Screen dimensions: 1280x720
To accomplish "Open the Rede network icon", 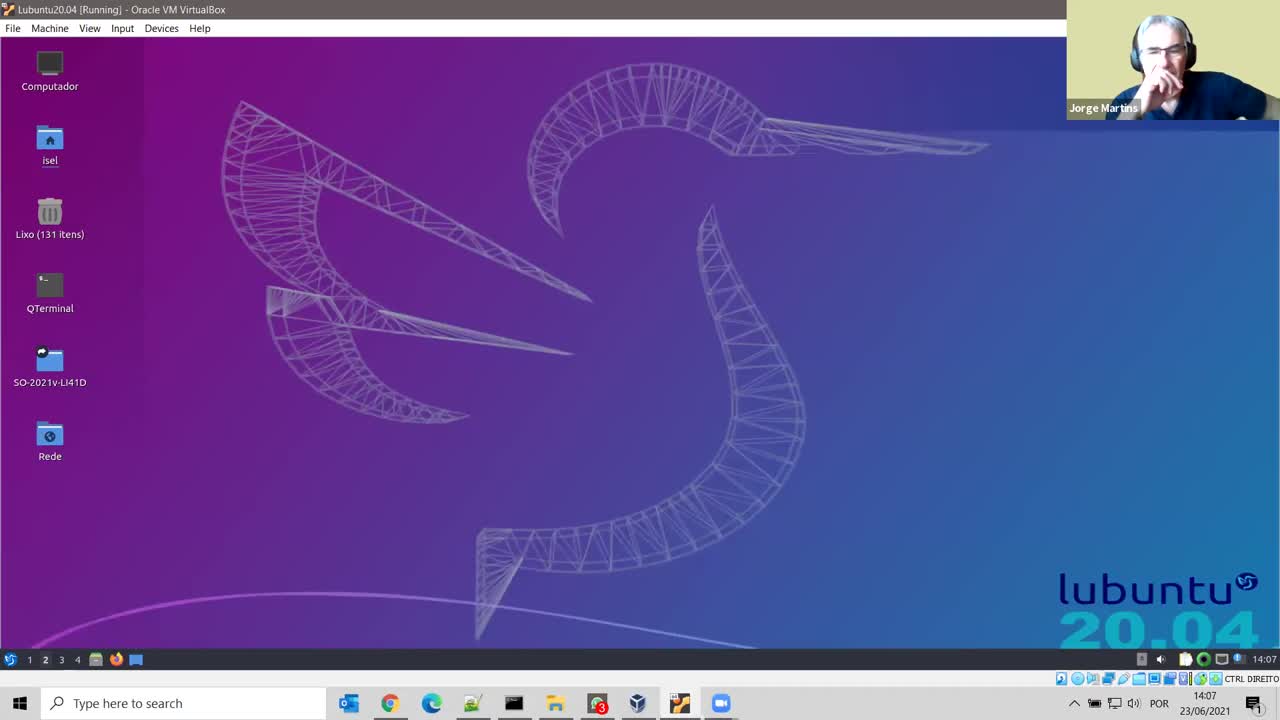I will click(x=50, y=440).
